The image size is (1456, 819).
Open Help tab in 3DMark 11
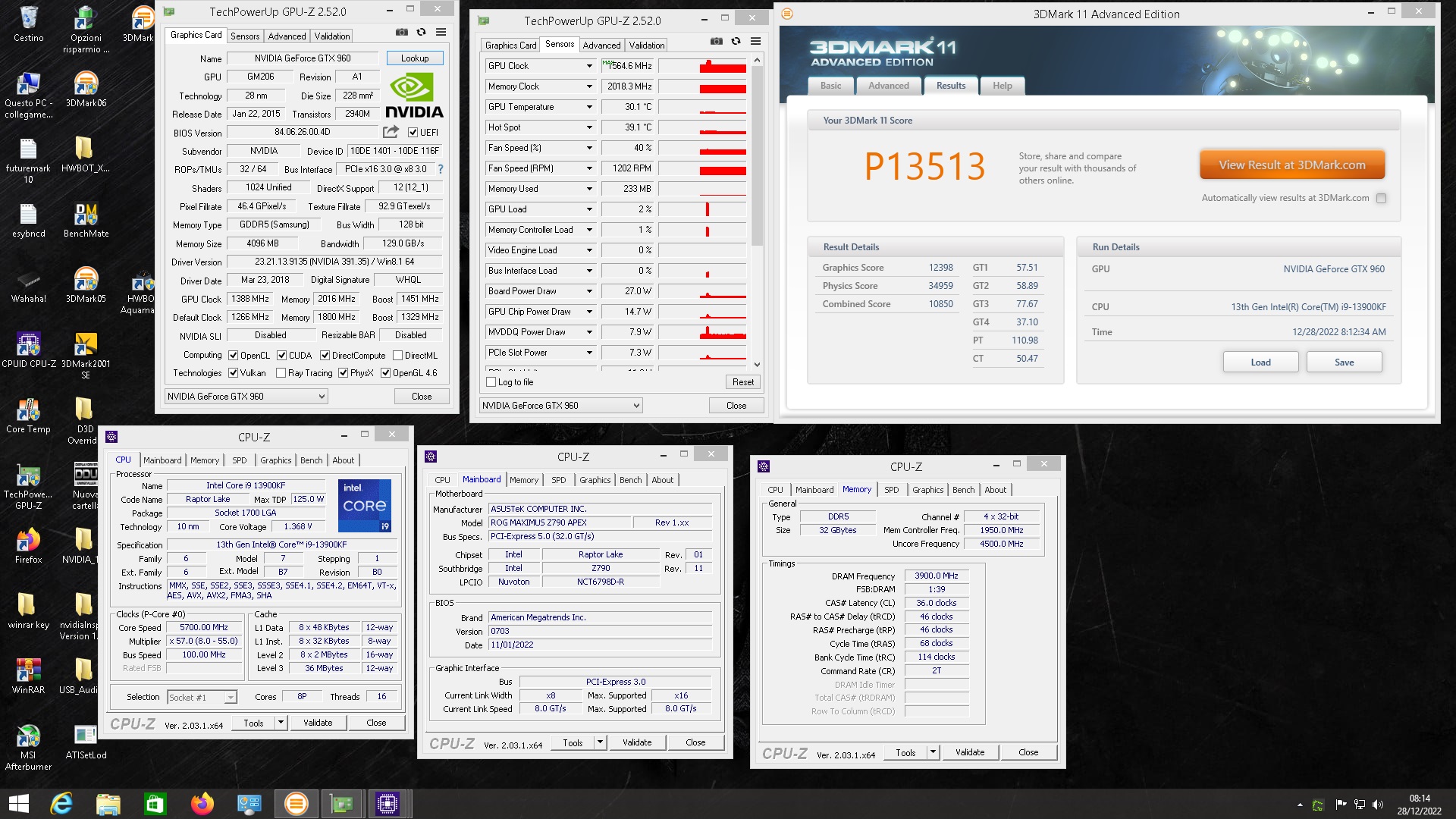click(x=1003, y=86)
